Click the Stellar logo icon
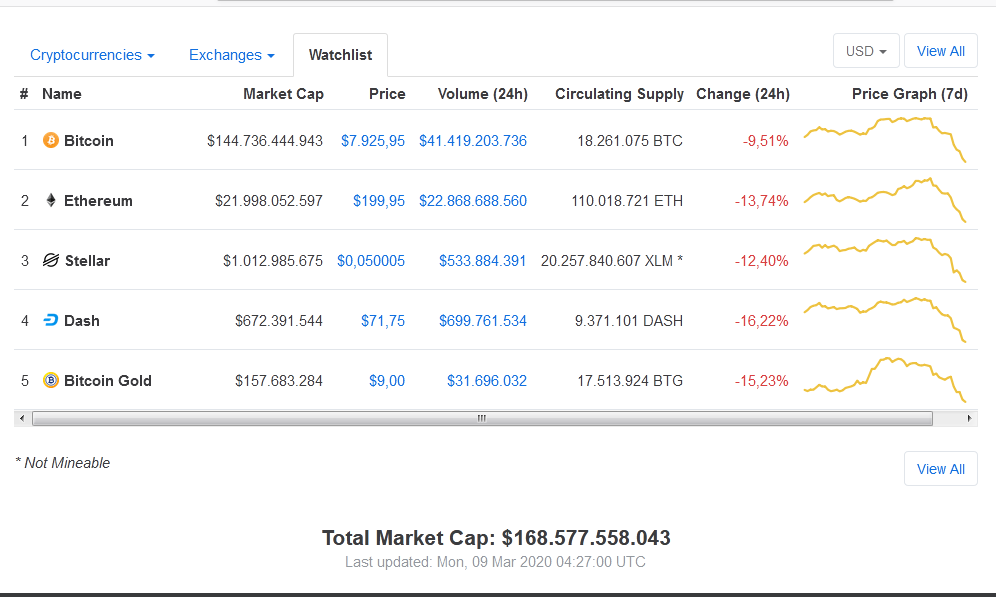This screenshot has width=996, height=597. point(51,260)
